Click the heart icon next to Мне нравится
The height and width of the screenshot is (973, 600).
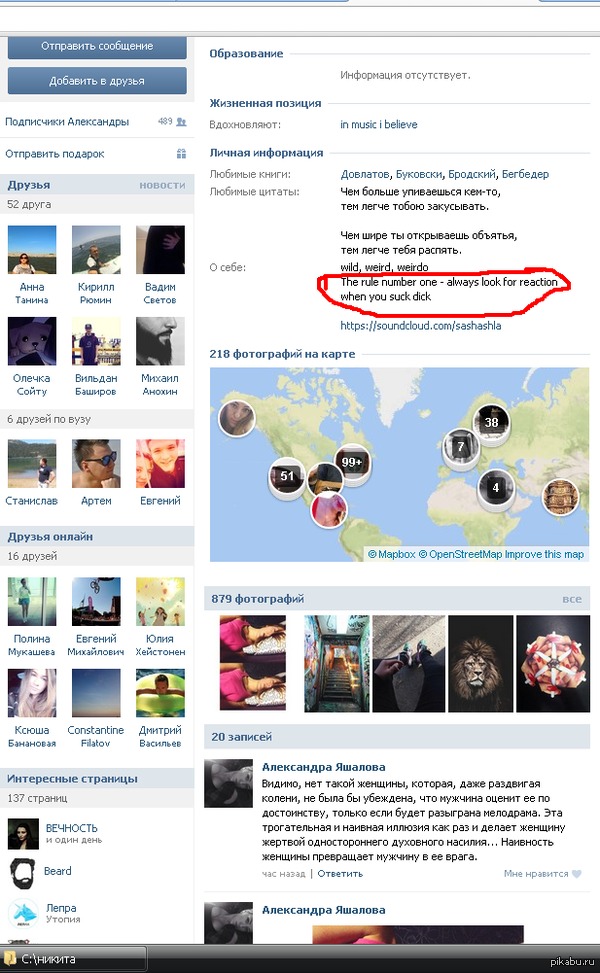[576, 874]
